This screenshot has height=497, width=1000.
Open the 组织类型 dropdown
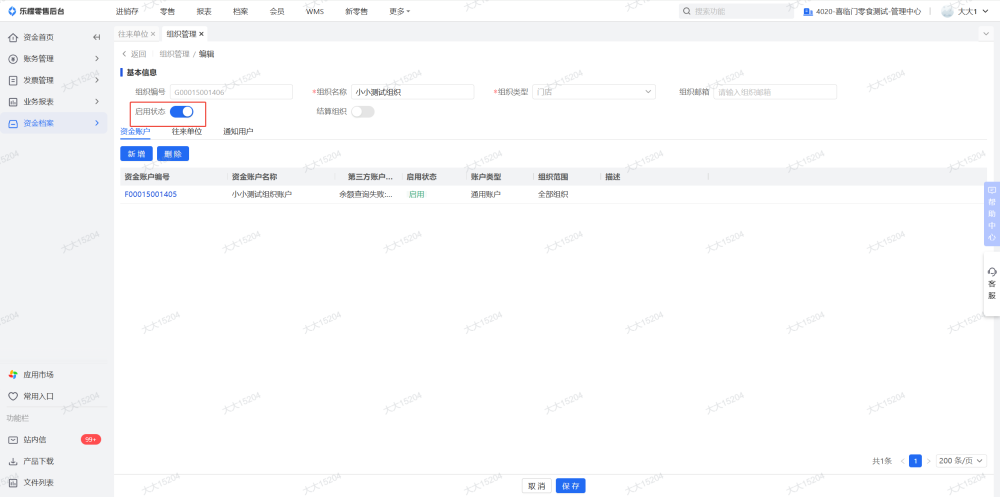pos(594,92)
